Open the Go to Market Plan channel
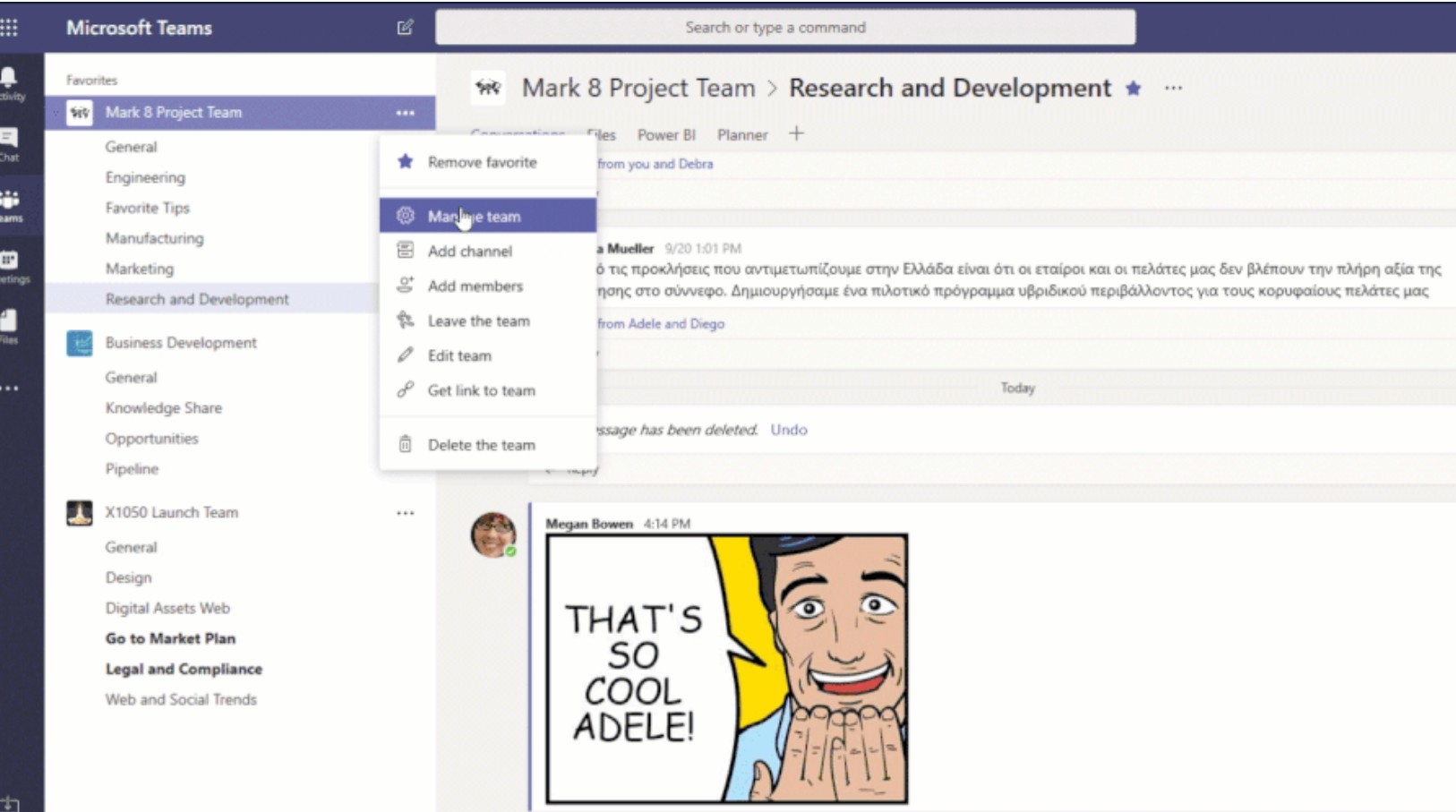Viewport: 1456px width, 812px height. (170, 638)
